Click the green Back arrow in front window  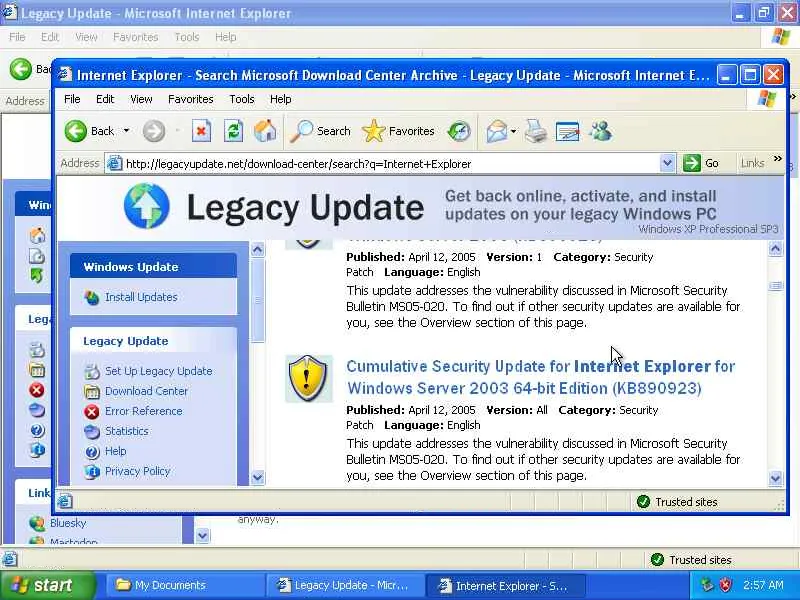[x=76, y=131]
